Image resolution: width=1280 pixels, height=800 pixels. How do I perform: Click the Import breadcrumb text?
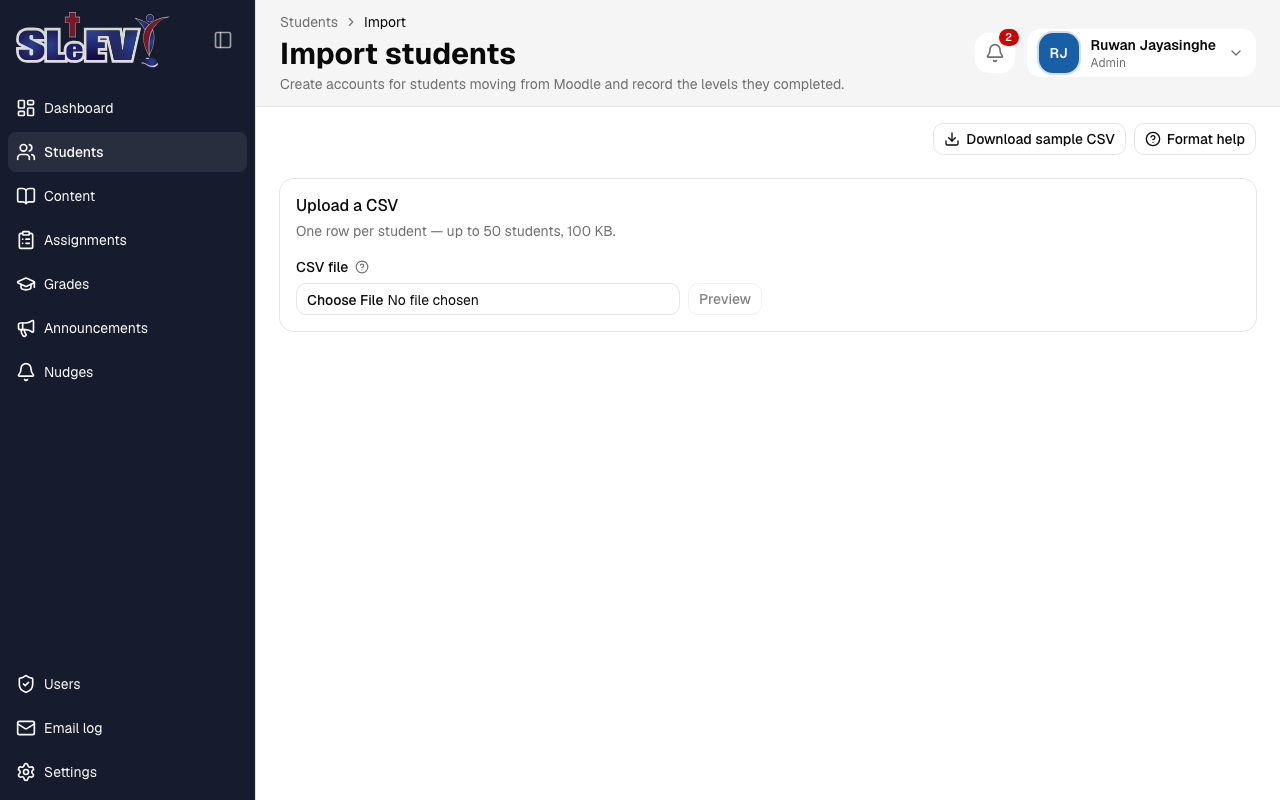[x=385, y=22]
